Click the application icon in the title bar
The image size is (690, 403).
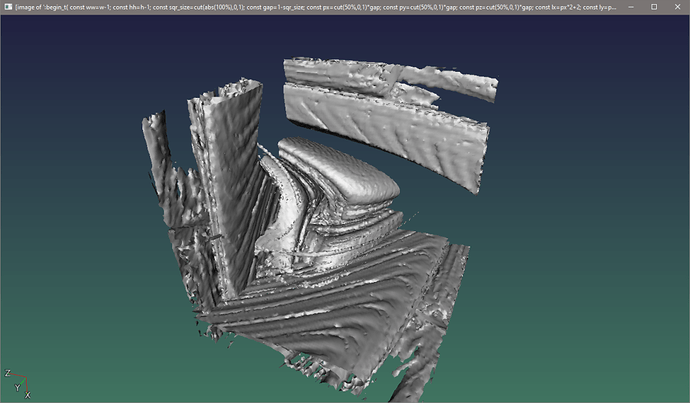coord(7,6)
